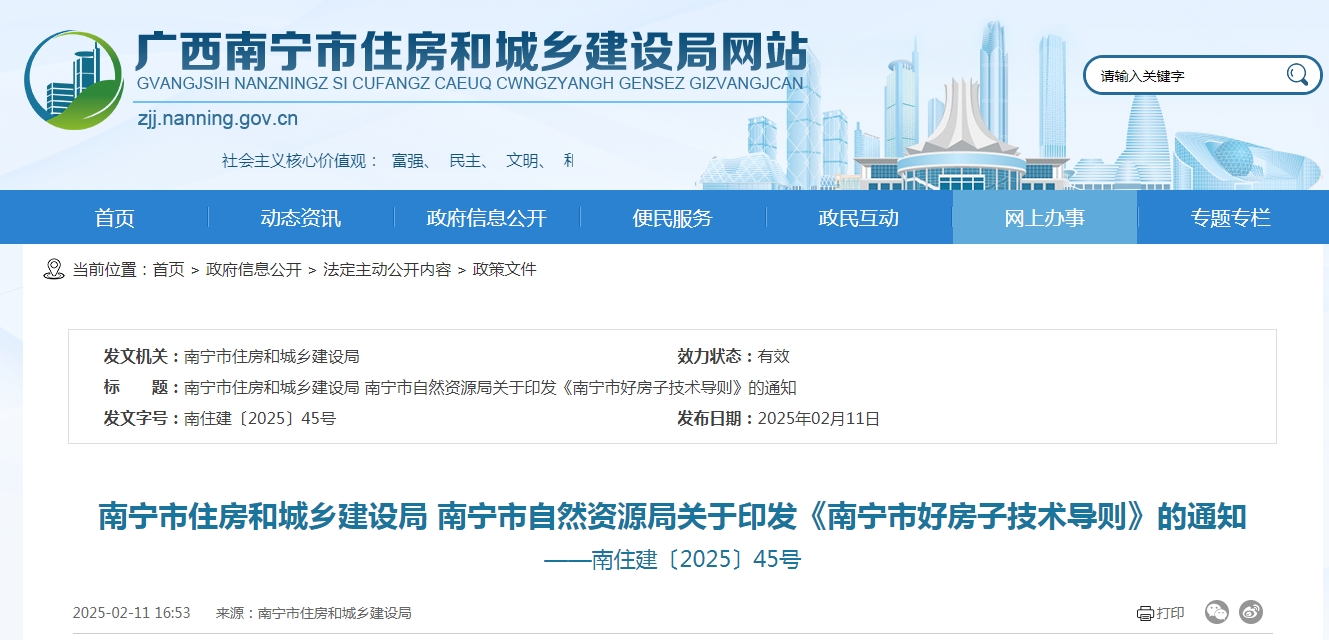The height and width of the screenshot is (640, 1329).
Task: Click 政府信息公开 breadcrumb link
Action: [253, 270]
